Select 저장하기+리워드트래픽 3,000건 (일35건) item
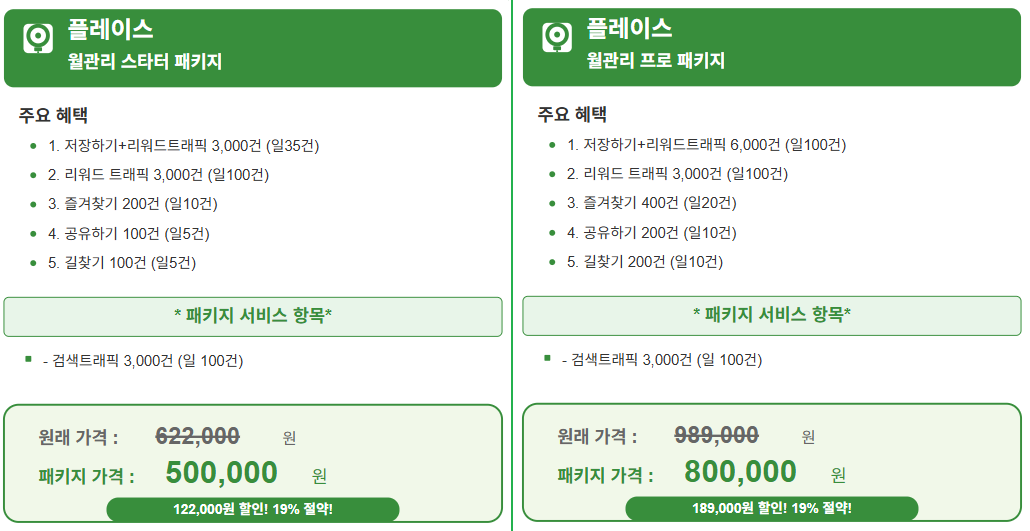 183,145
